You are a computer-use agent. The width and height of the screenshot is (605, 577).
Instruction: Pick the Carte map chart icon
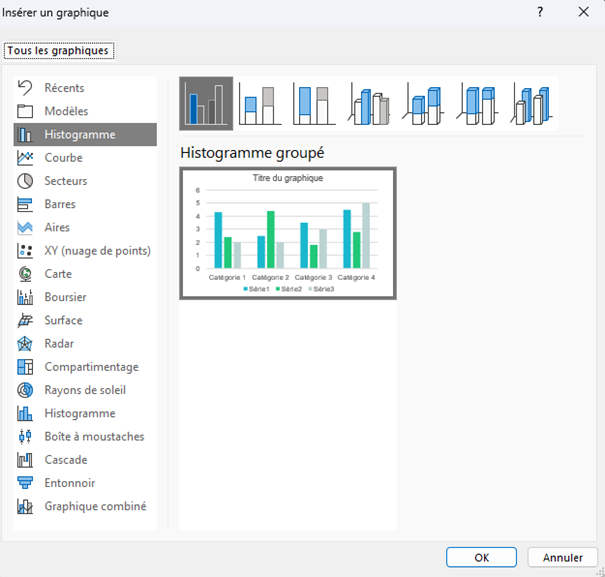coord(25,274)
